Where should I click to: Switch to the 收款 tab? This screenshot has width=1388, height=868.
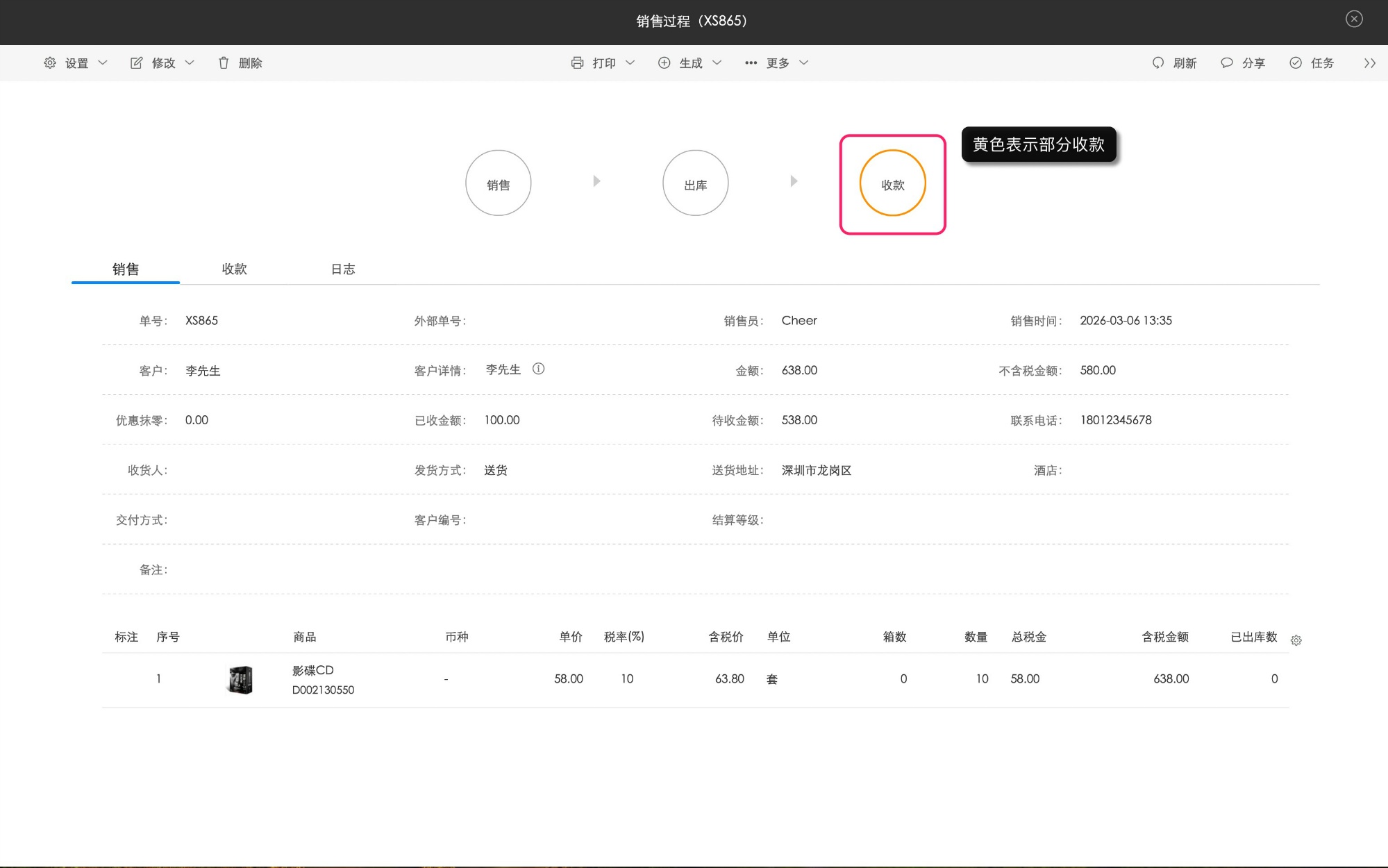pyautogui.click(x=234, y=269)
